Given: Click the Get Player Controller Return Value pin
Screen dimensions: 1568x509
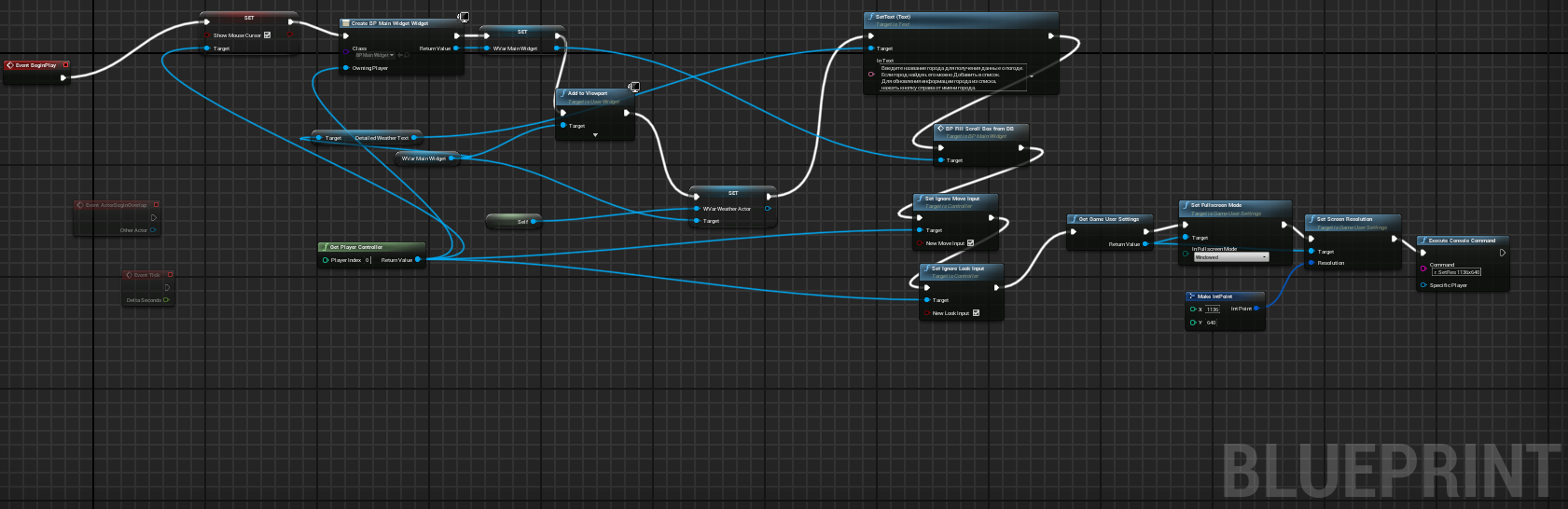Looking at the screenshot, I should pos(418,260).
